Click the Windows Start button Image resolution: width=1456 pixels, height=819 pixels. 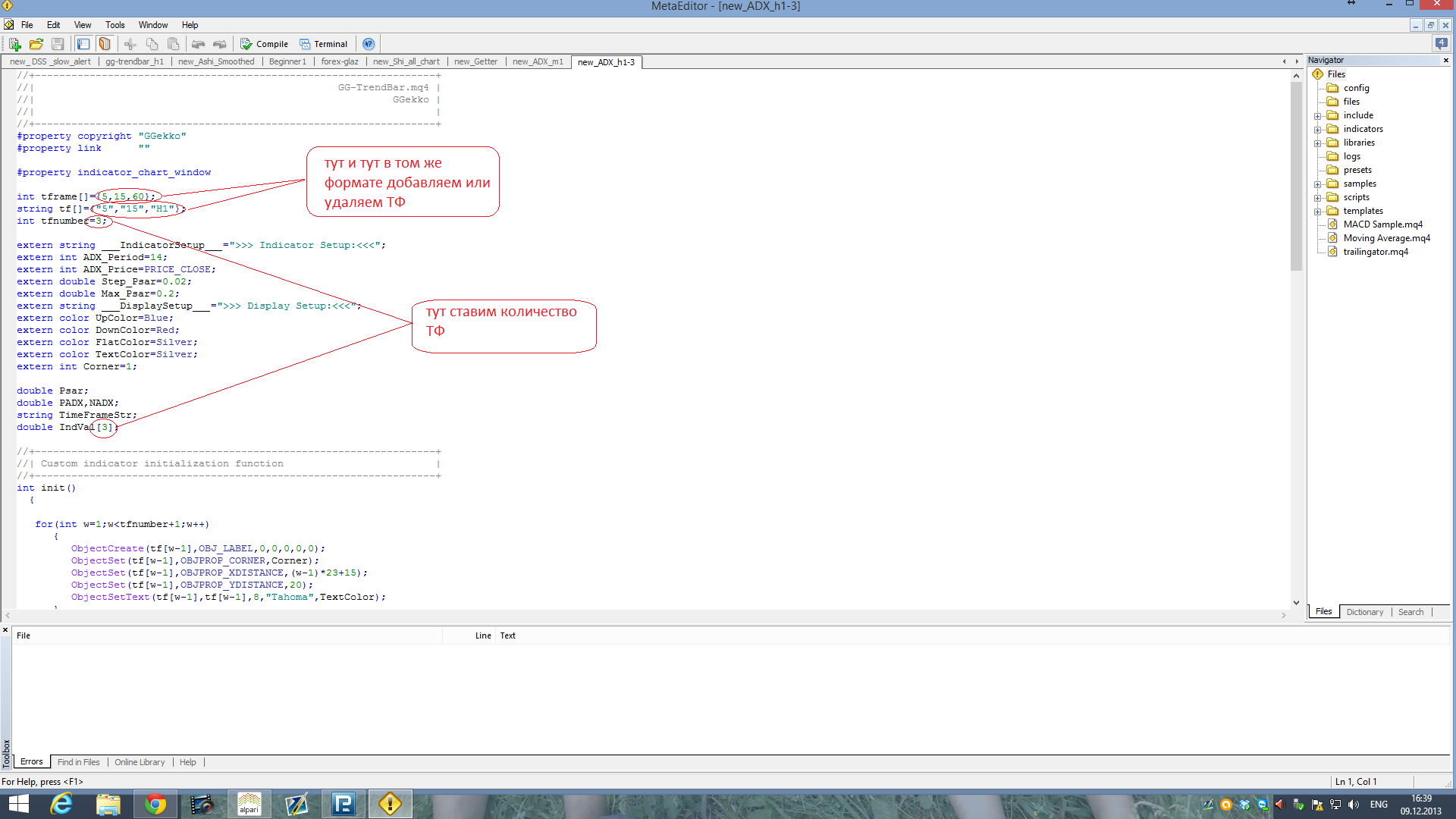point(18,804)
